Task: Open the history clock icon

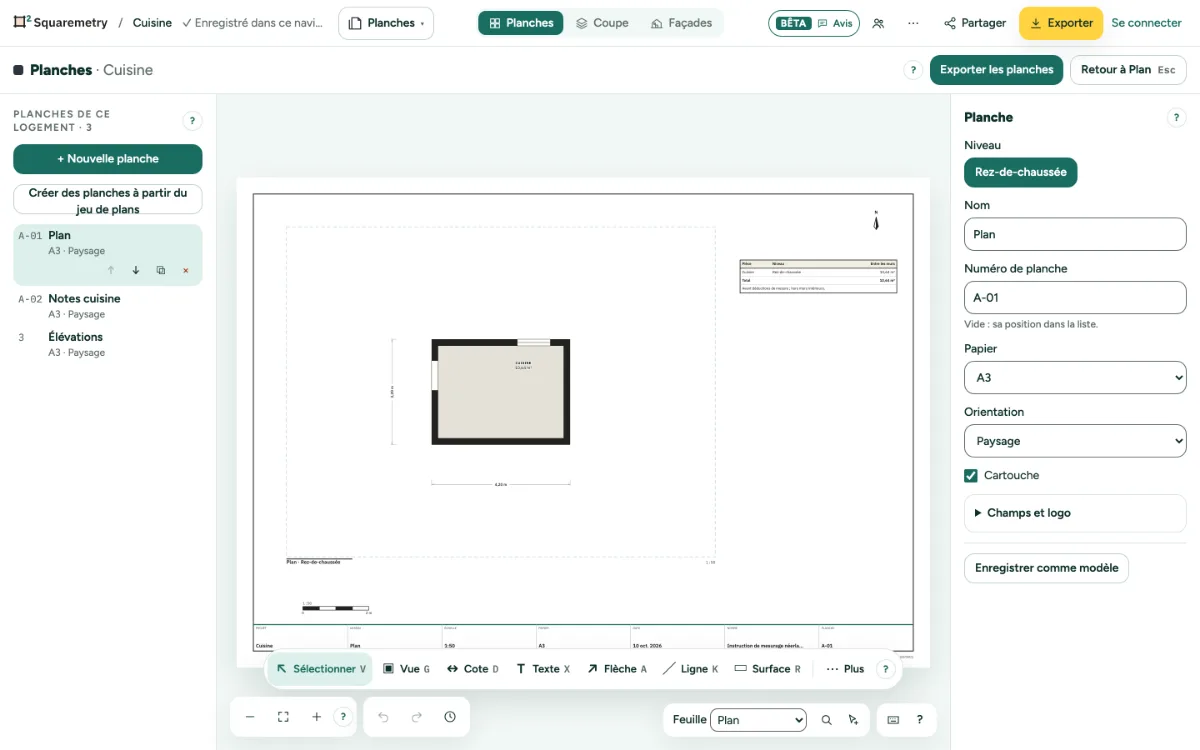Action: click(450, 717)
